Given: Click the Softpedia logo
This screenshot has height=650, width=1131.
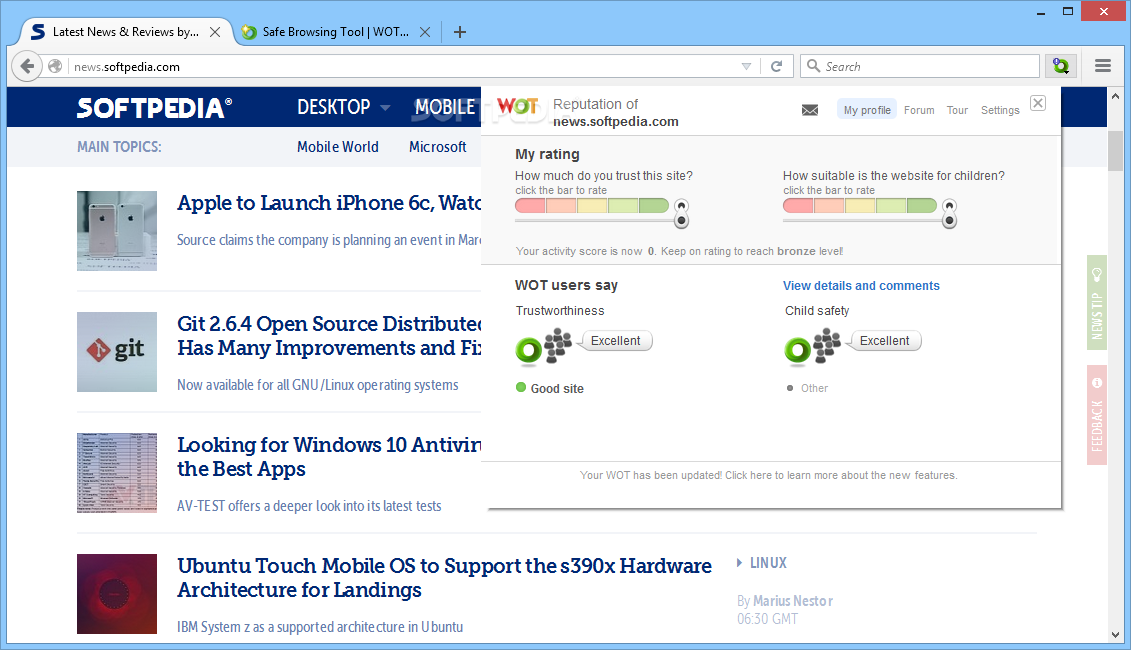Looking at the screenshot, I should click(x=154, y=107).
